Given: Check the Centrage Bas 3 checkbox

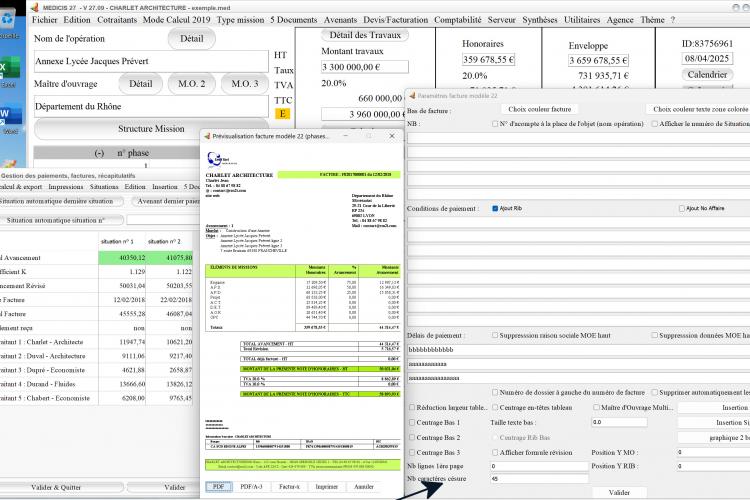Looking at the screenshot, I should (x=412, y=452).
